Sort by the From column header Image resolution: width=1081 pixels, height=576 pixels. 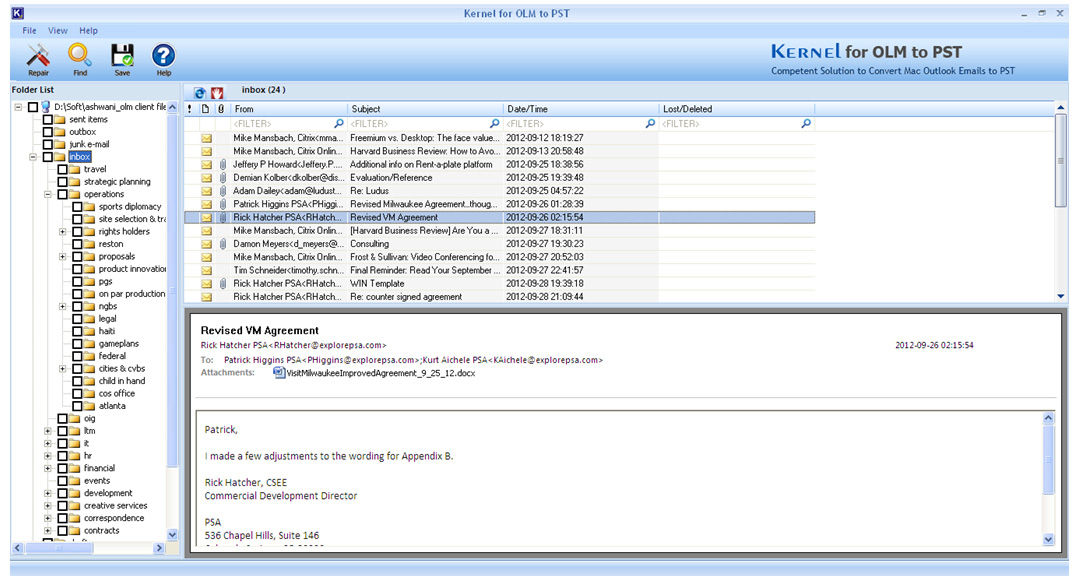[288, 109]
